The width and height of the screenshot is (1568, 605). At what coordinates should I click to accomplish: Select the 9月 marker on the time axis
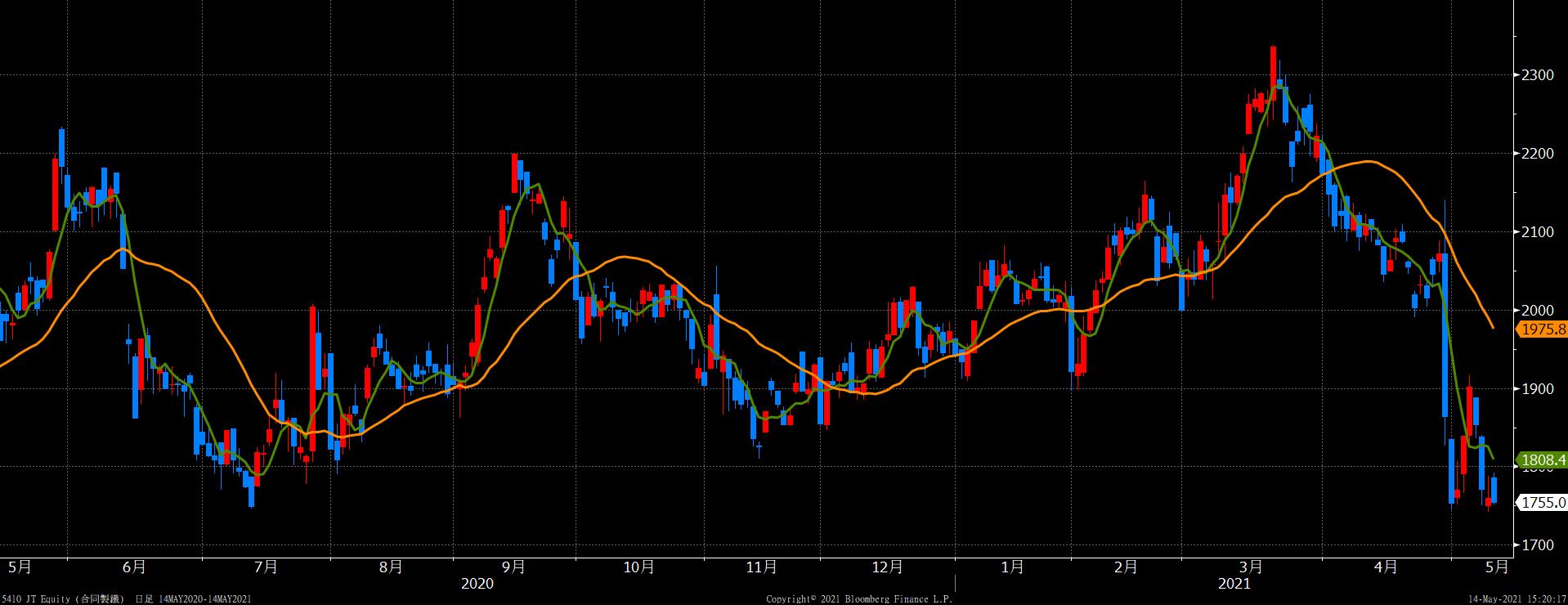513,567
